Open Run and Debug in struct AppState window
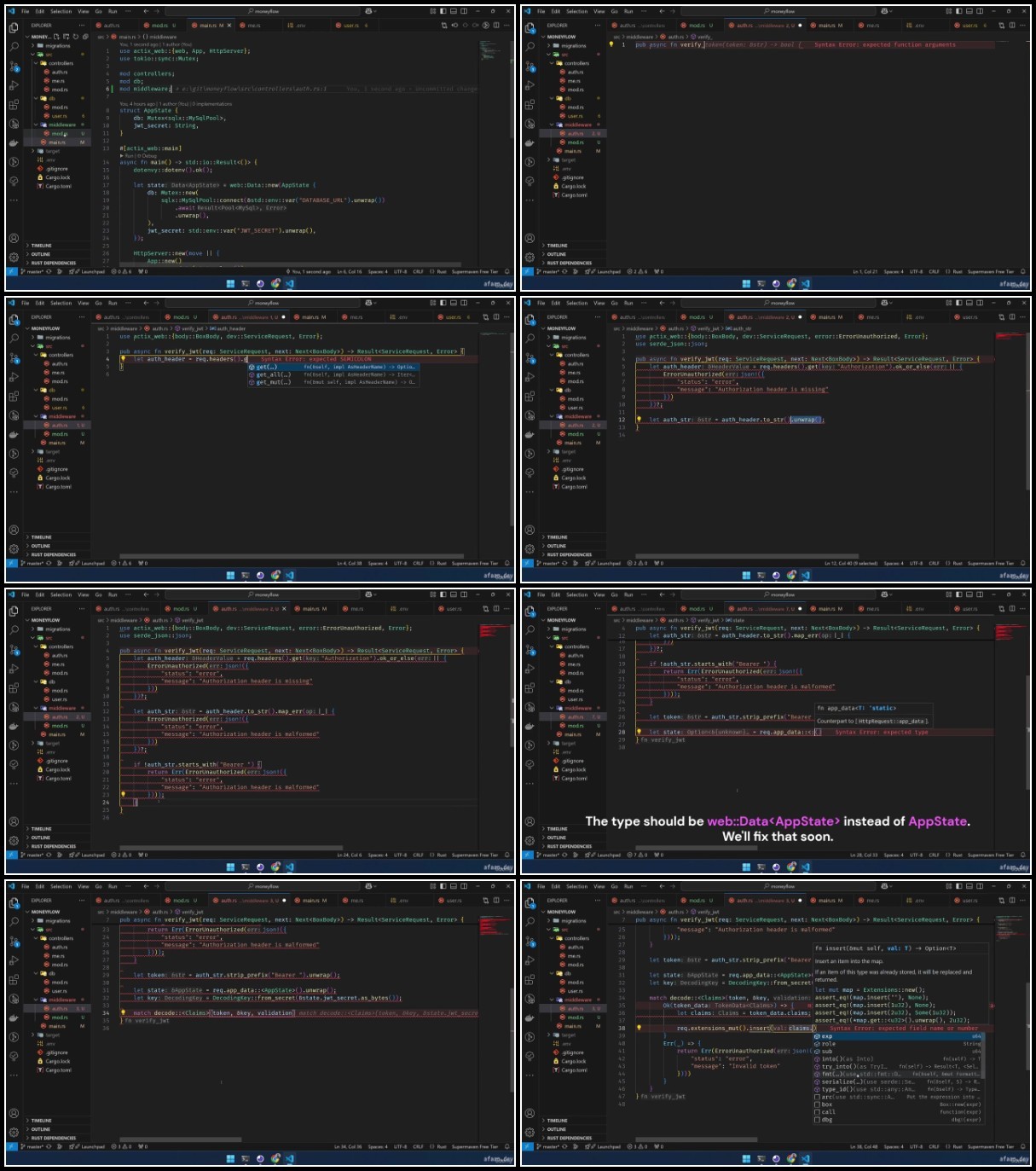The image size is (1036, 1171). pos(14,85)
